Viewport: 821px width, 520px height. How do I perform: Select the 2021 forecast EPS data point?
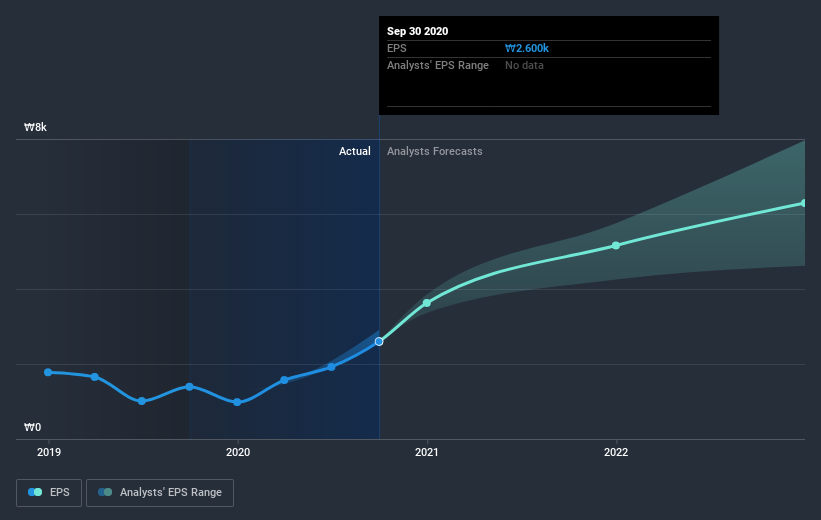coord(427,303)
